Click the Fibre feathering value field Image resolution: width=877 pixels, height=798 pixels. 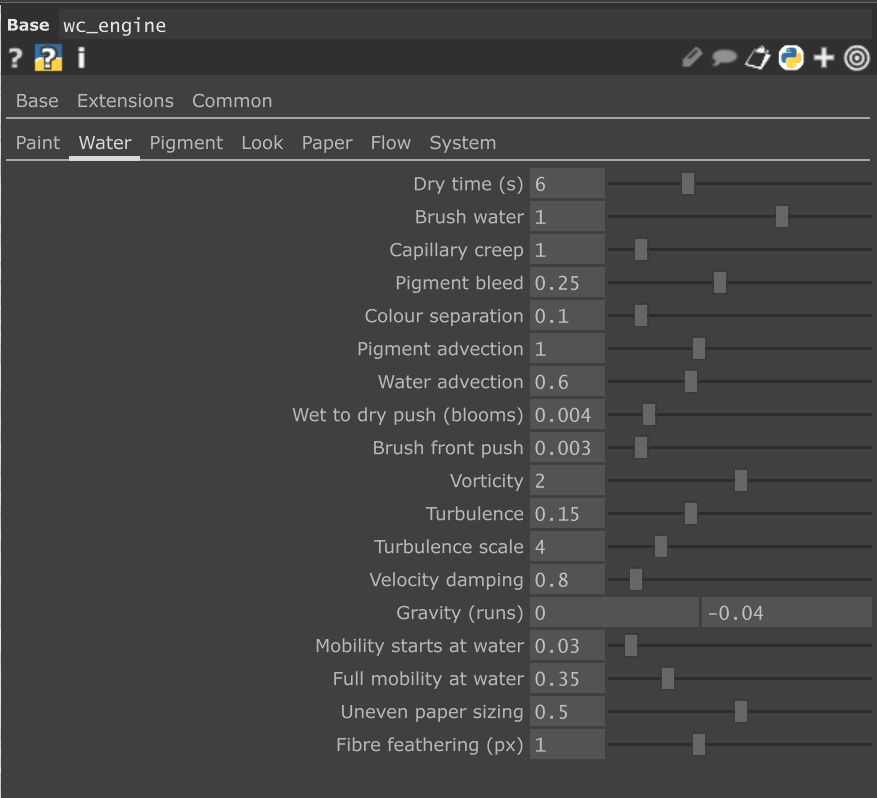click(567, 744)
